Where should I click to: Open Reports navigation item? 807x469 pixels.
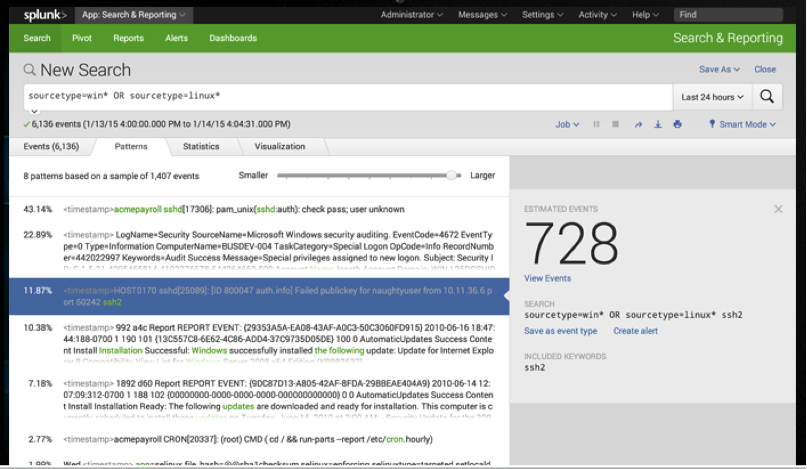click(129, 38)
